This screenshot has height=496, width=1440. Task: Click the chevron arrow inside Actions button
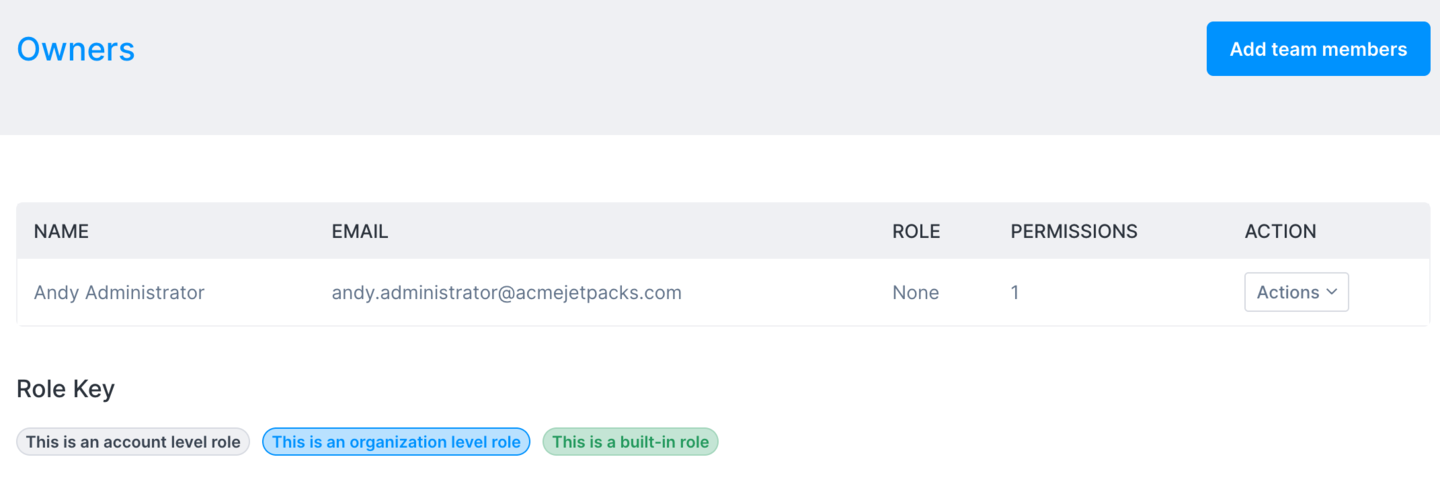pyautogui.click(x=1331, y=292)
